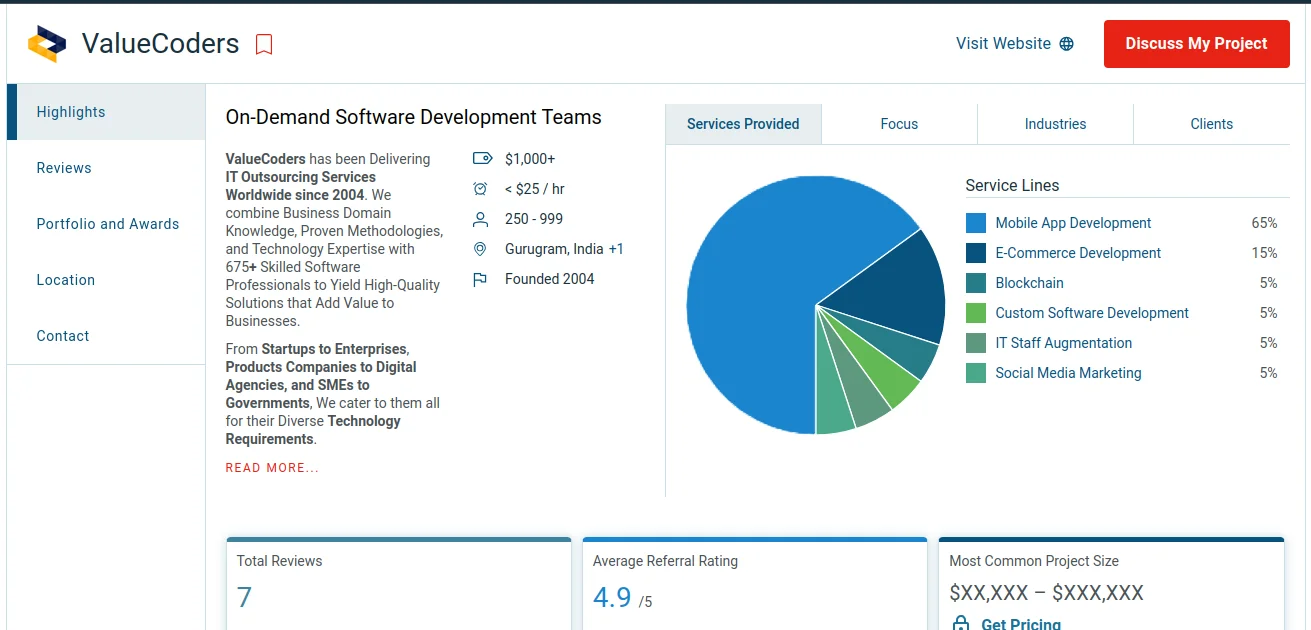Click the price tag icon next to $1,000+
1311x630 pixels.
tap(482, 159)
